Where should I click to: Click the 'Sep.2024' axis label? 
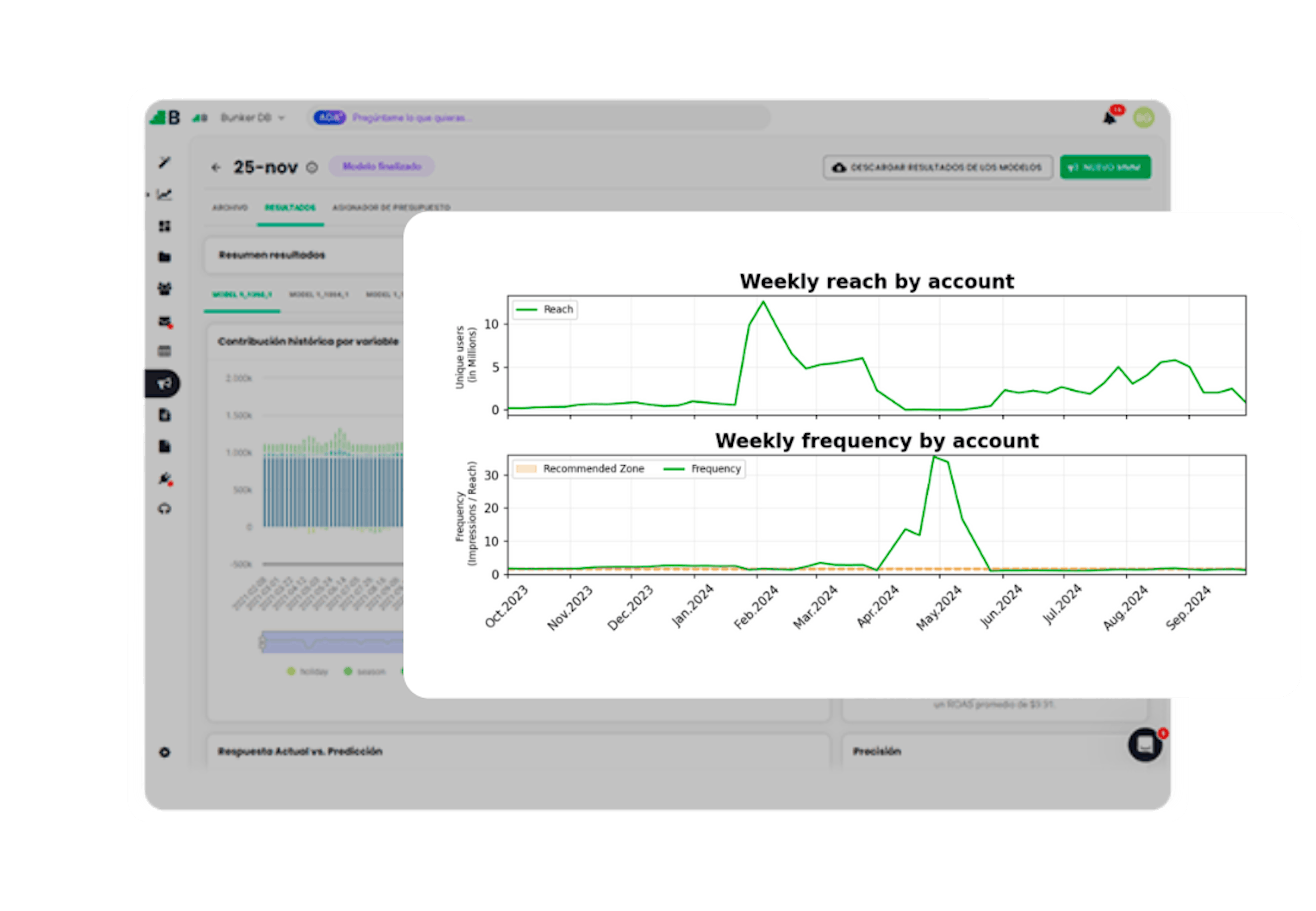1187,607
